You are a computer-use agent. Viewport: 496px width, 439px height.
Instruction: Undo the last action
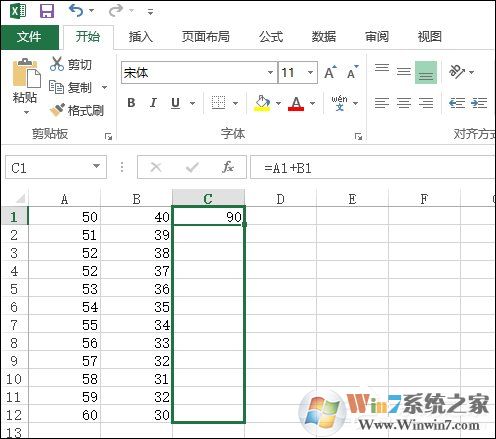(x=76, y=11)
